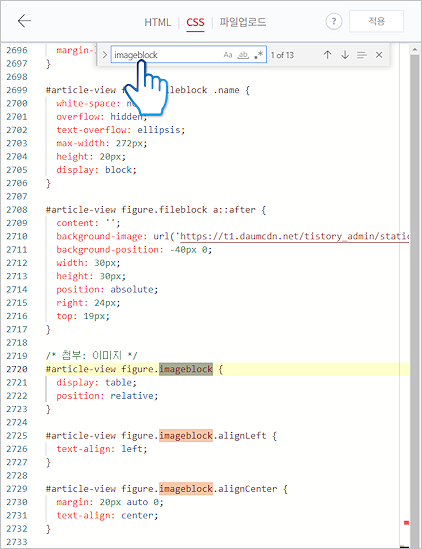Toggle Use Regular Expression option
The height and width of the screenshot is (549, 422).
258,55
